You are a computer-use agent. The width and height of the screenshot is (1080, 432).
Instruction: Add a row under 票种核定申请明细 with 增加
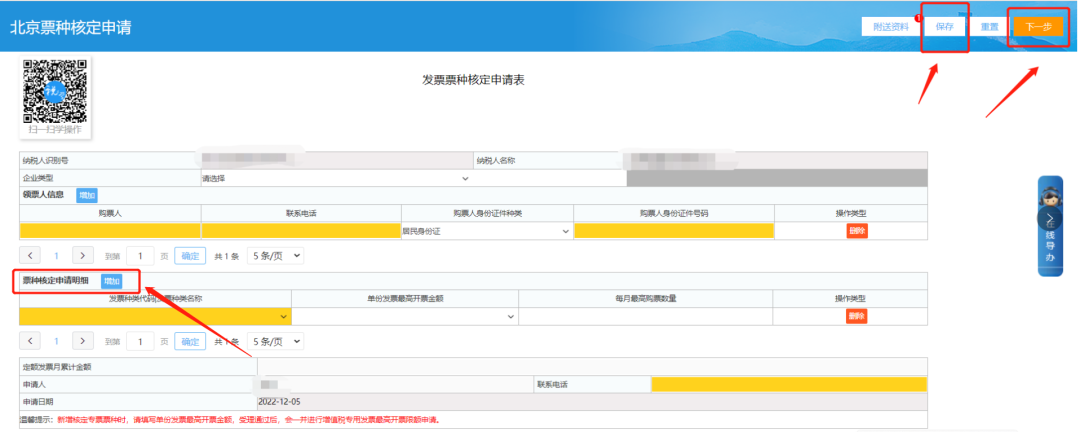[112, 281]
